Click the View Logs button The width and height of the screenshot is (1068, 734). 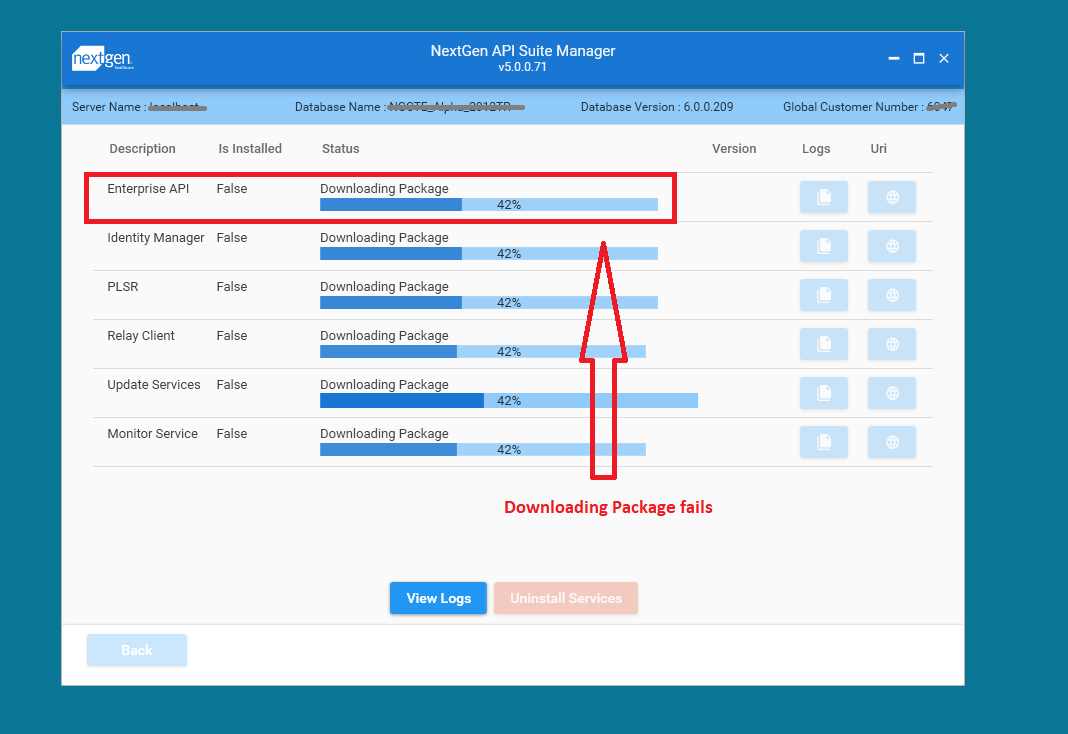pos(439,599)
